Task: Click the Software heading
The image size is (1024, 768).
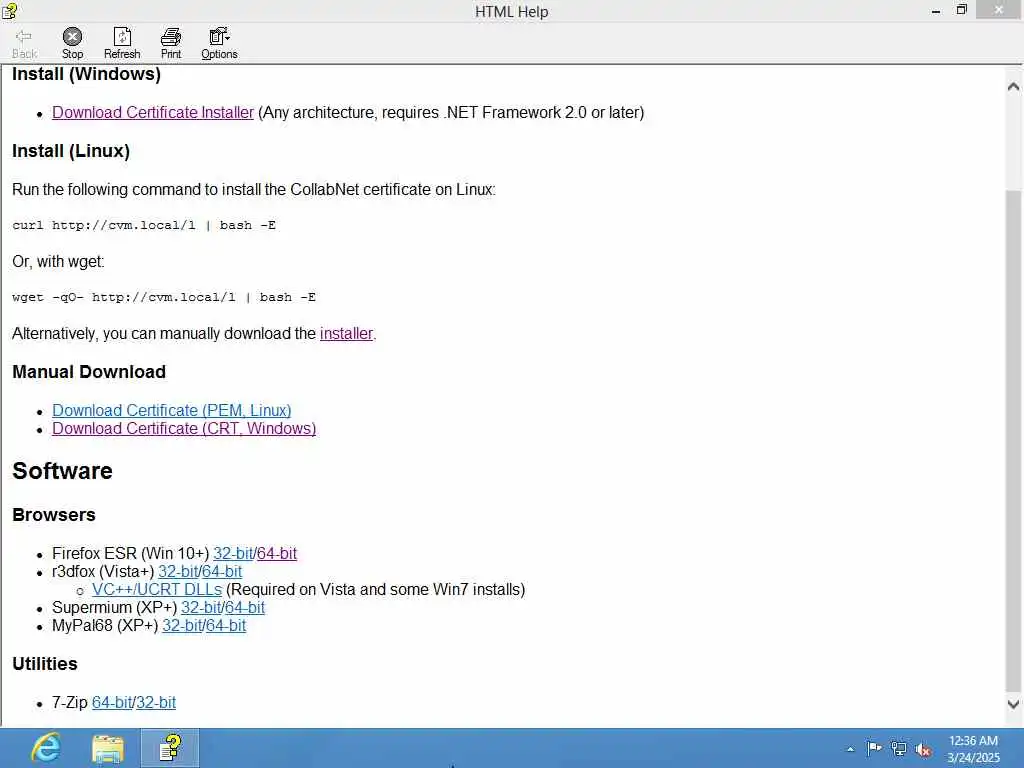Action: tap(62, 471)
